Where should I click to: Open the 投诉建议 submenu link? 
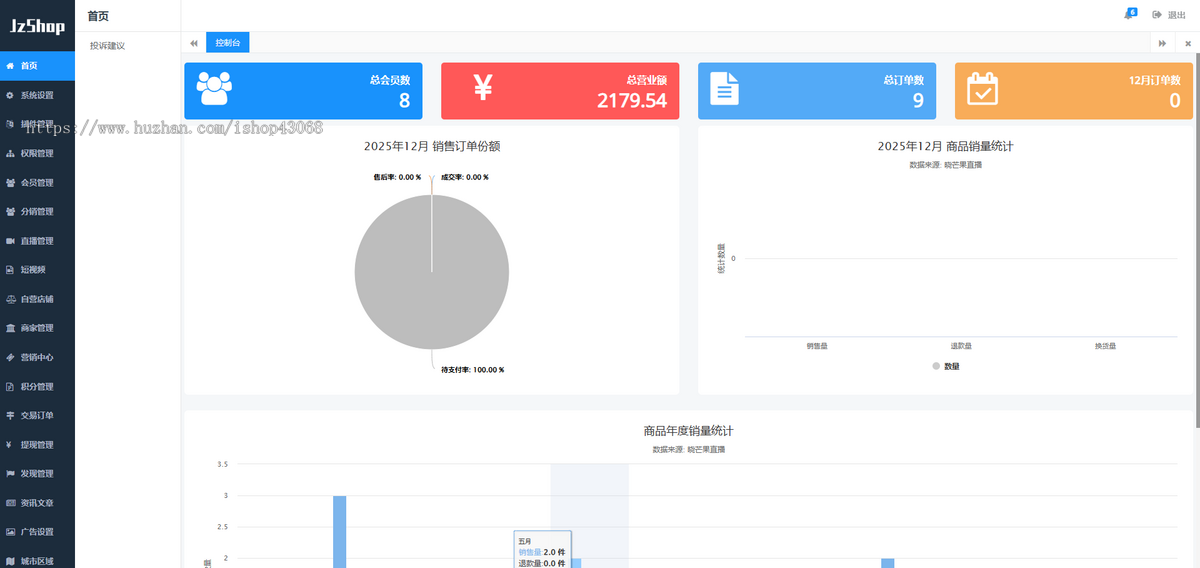click(x=107, y=46)
